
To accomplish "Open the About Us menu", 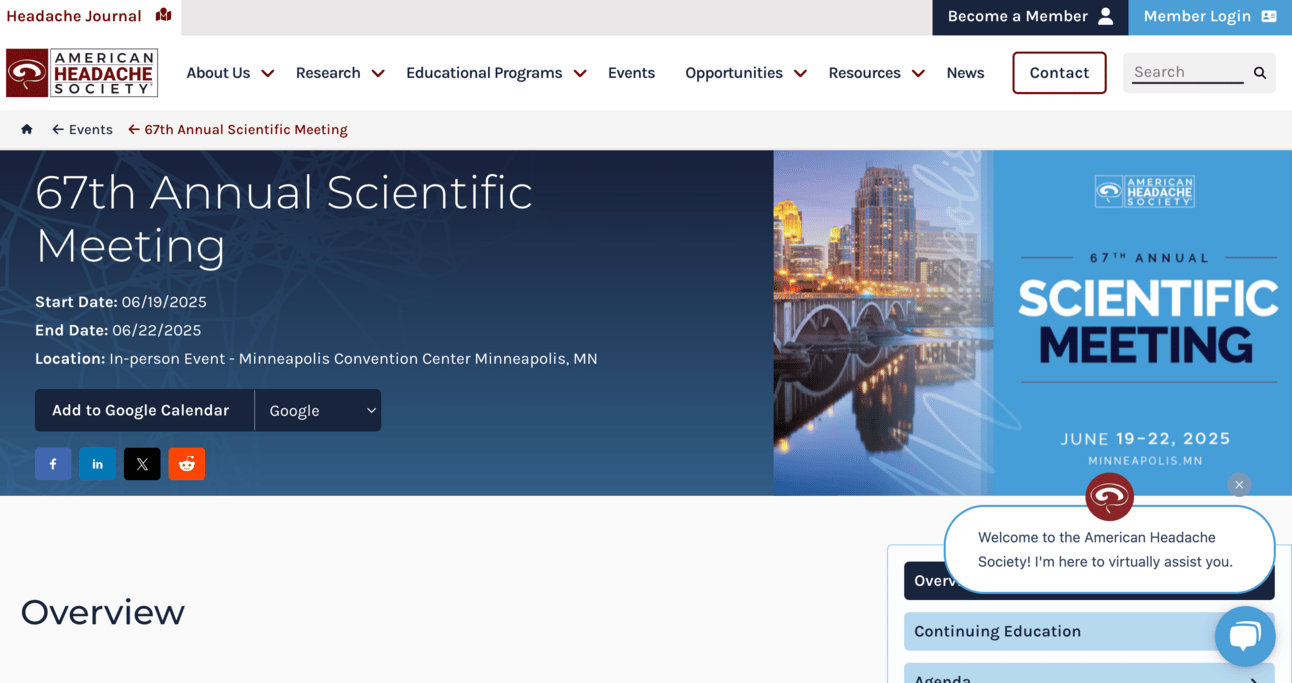I will tap(218, 73).
